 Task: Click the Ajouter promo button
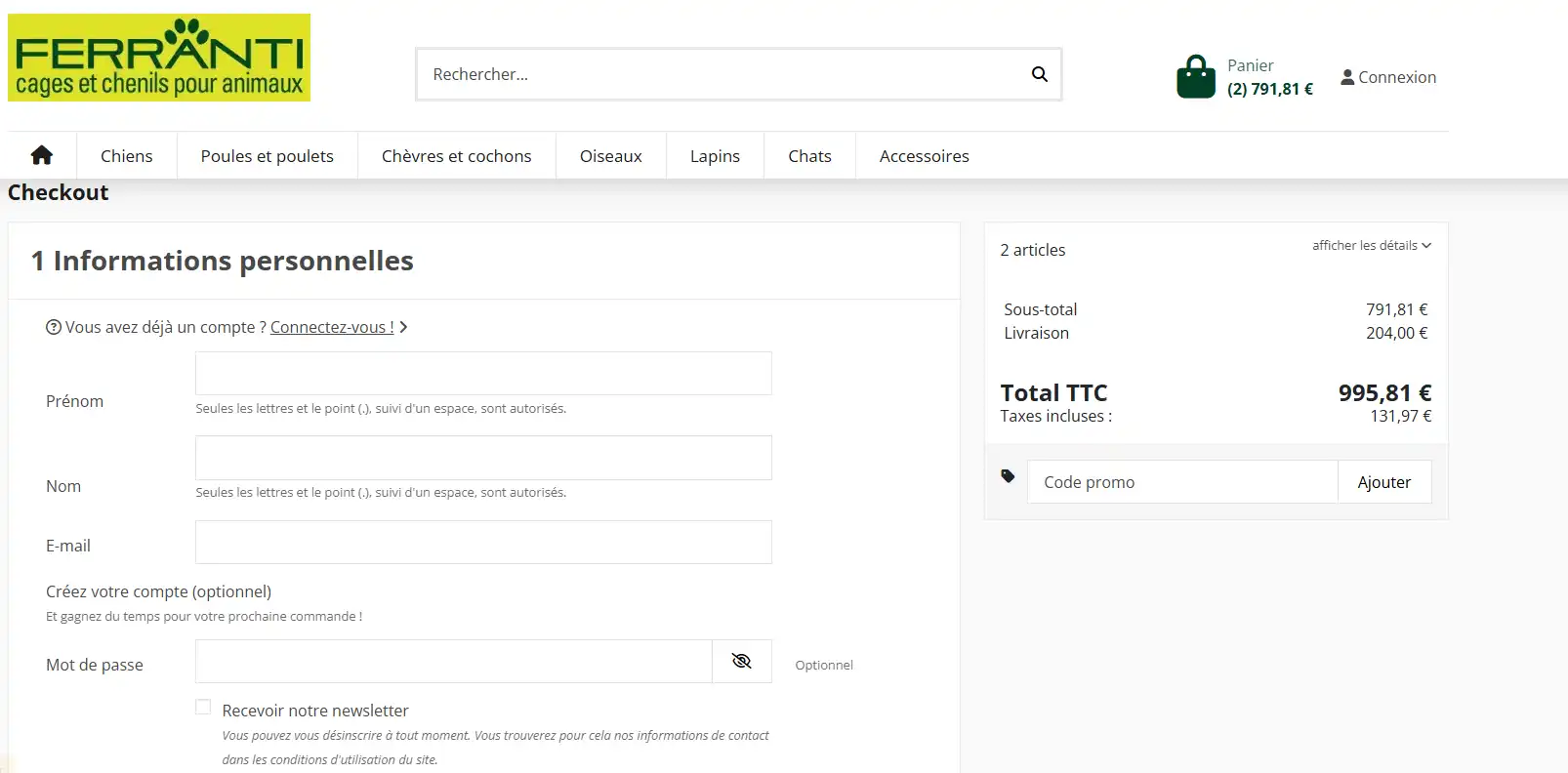[x=1384, y=482]
